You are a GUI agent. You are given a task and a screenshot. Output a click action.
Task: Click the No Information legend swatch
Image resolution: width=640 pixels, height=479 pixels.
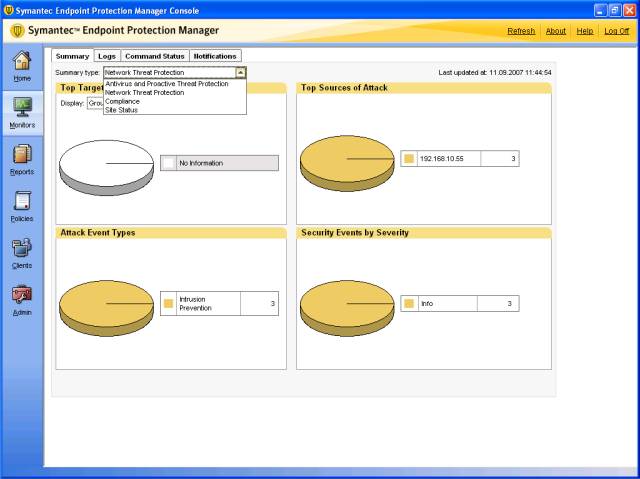[169, 163]
